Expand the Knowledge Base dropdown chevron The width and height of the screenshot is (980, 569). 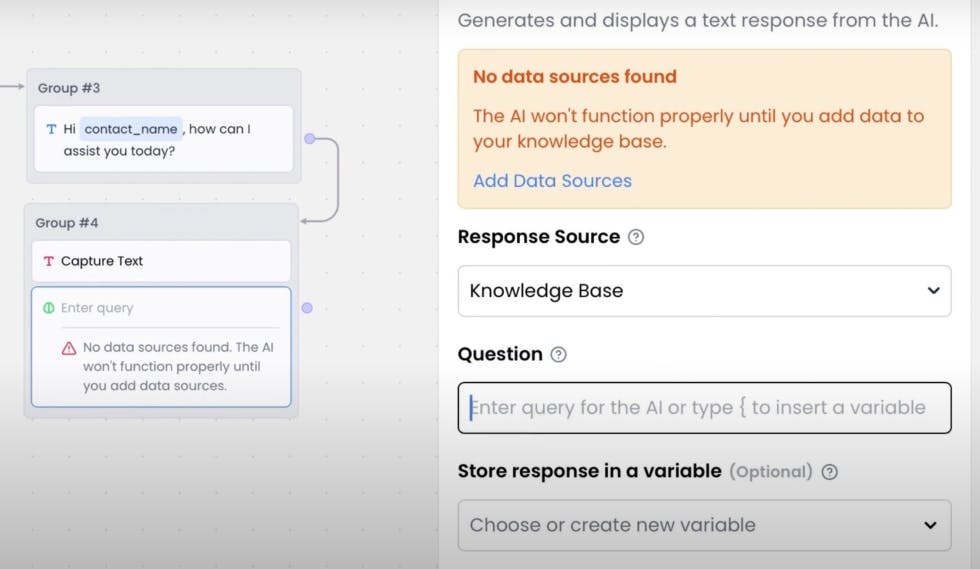click(933, 291)
